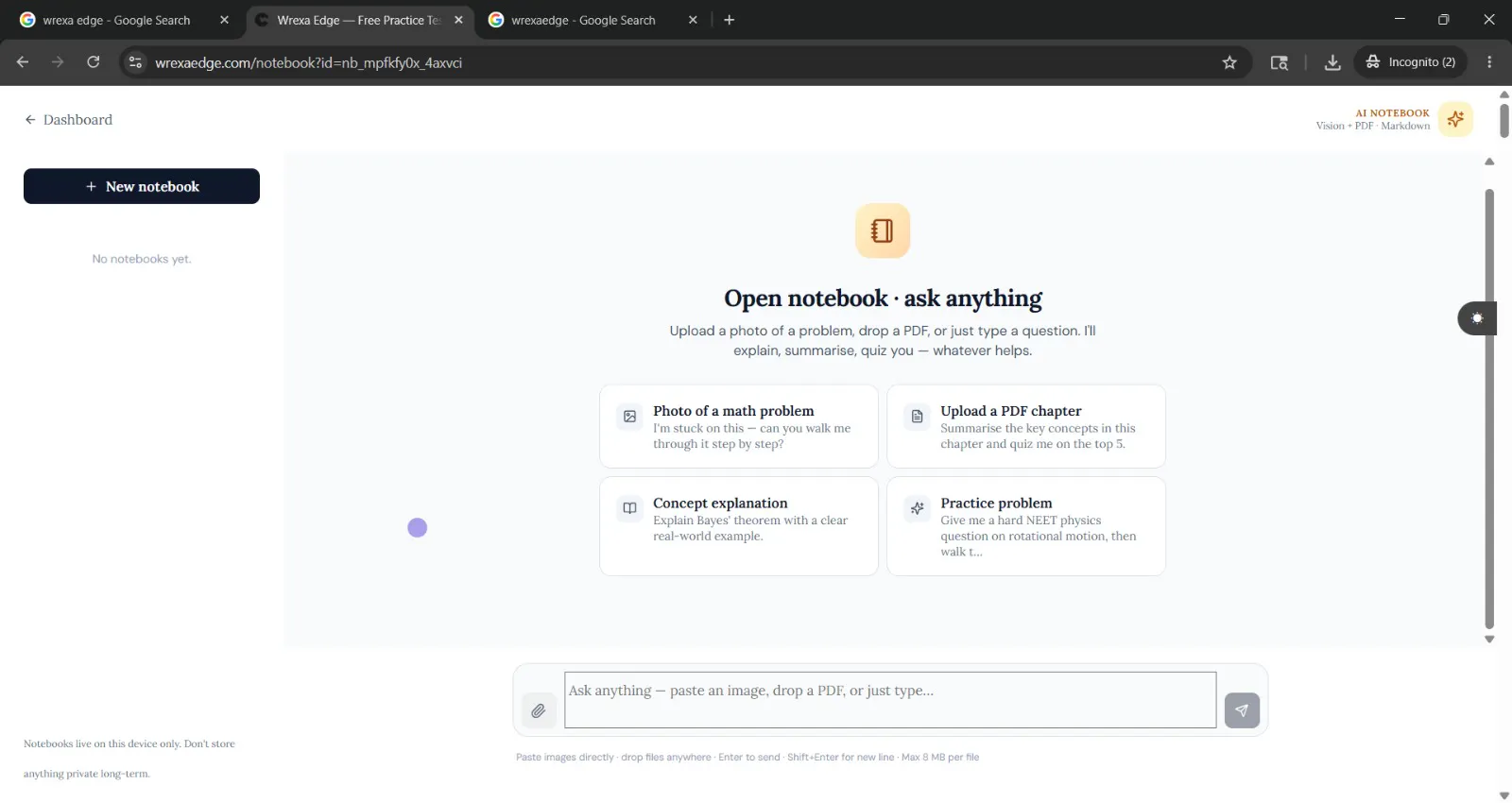The image size is (1512, 803).
Task: Open the Chrome three-dot menu
Action: pyautogui.click(x=1489, y=62)
